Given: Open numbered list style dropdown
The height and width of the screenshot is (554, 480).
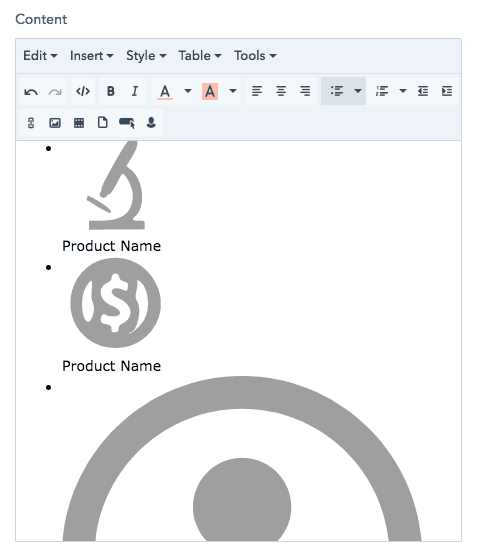Looking at the screenshot, I should pyautogui.click(x=403, y=91).
